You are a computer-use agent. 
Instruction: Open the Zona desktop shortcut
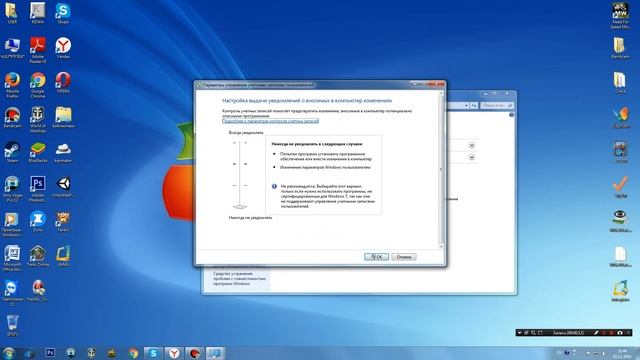(38, 222)
